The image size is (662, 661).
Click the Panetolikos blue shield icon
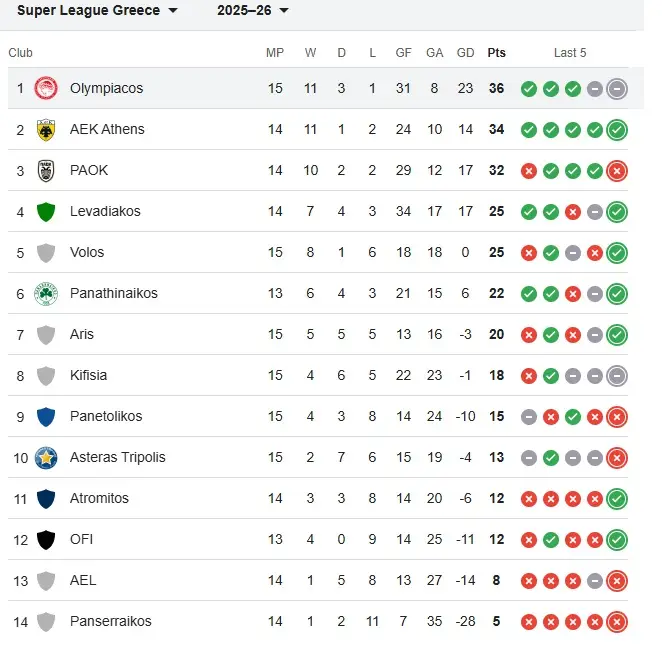tap(46, 416)
